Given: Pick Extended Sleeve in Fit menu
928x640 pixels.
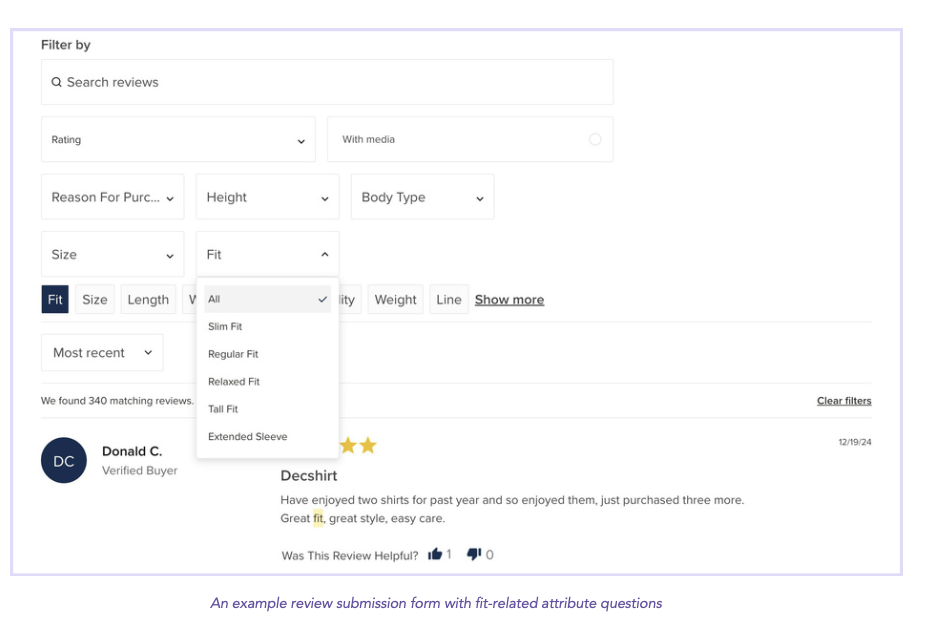Looking at the screenshot, I should click(x=247, y=437).
